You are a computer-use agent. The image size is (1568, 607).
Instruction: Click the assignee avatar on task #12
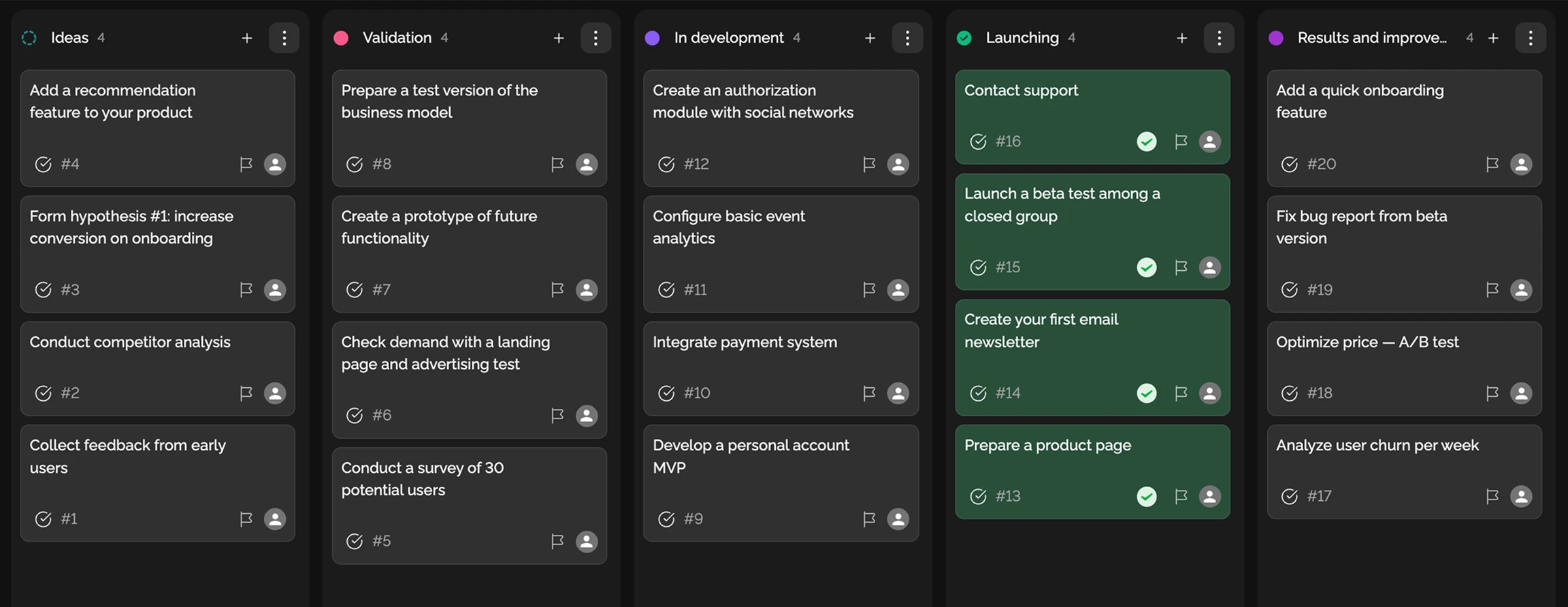click(898, 164)
